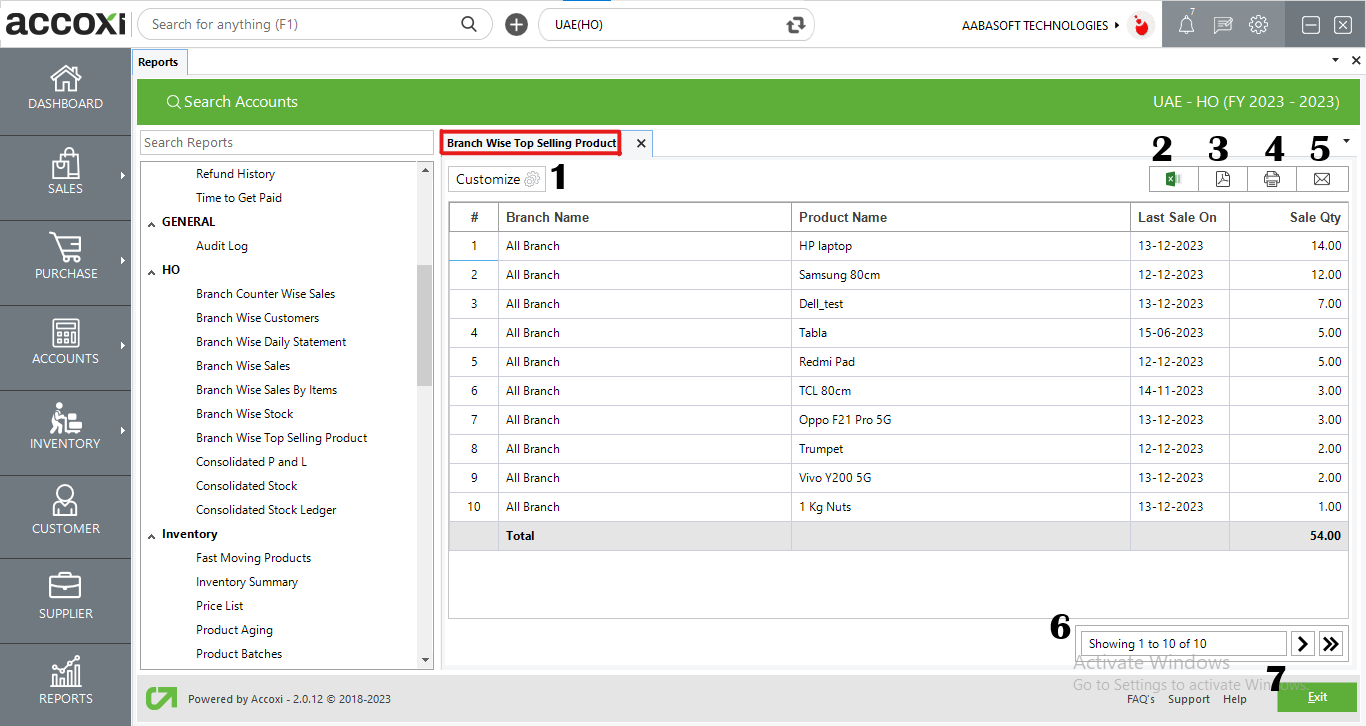Export report as PDF
1366x726 pixels.
[x=1222, y=179]
